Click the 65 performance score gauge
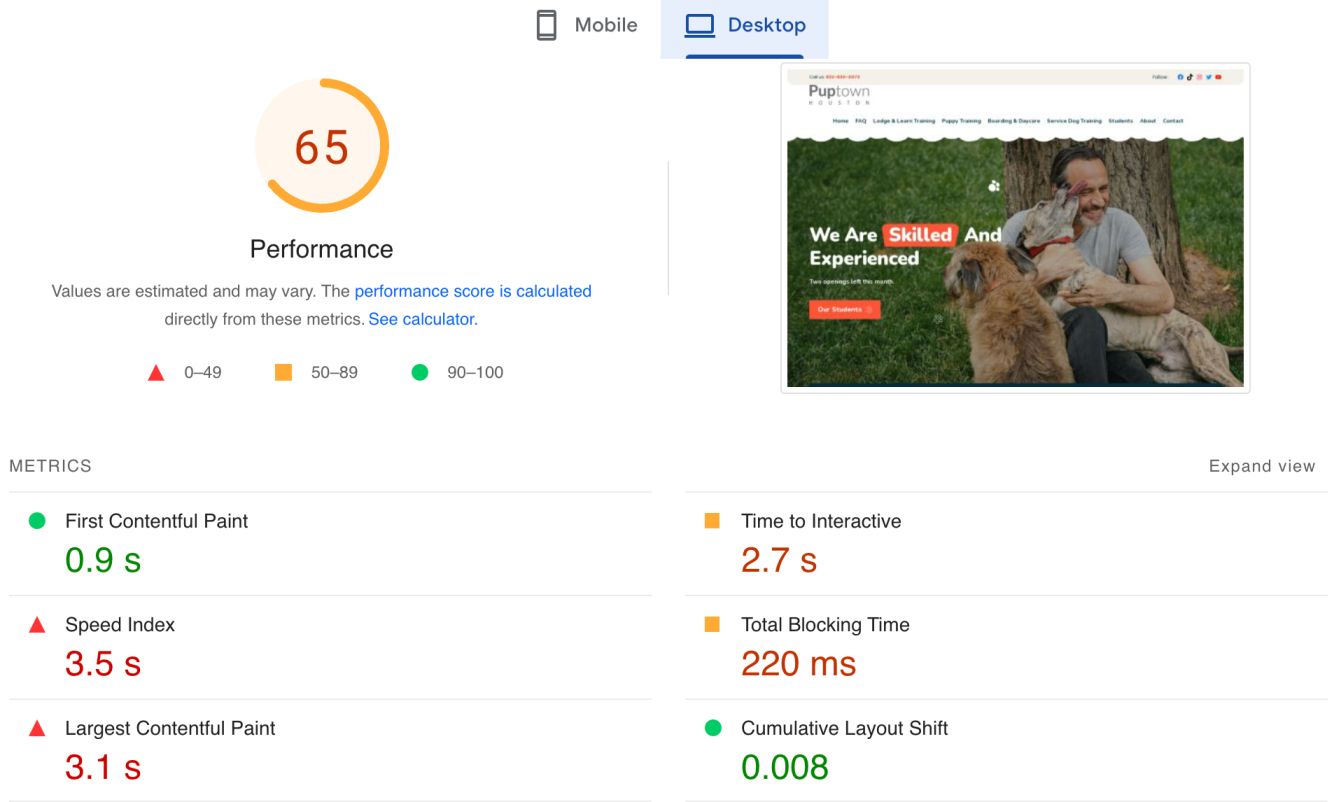Viewport: 1334px width, 802px height. point(322,147)
